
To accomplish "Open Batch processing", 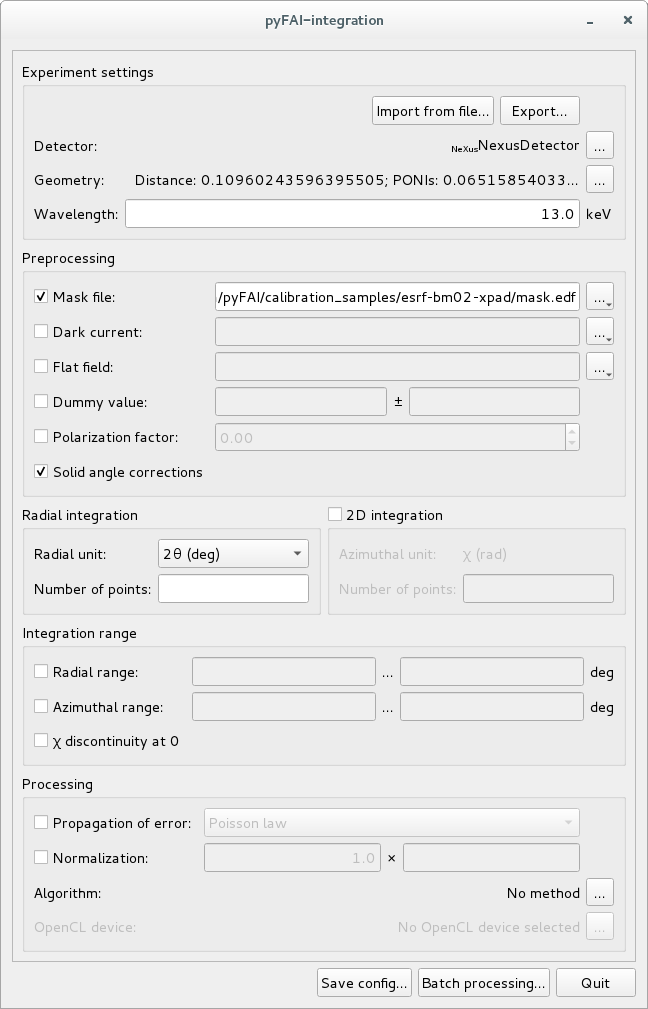I will click(484, 983).
